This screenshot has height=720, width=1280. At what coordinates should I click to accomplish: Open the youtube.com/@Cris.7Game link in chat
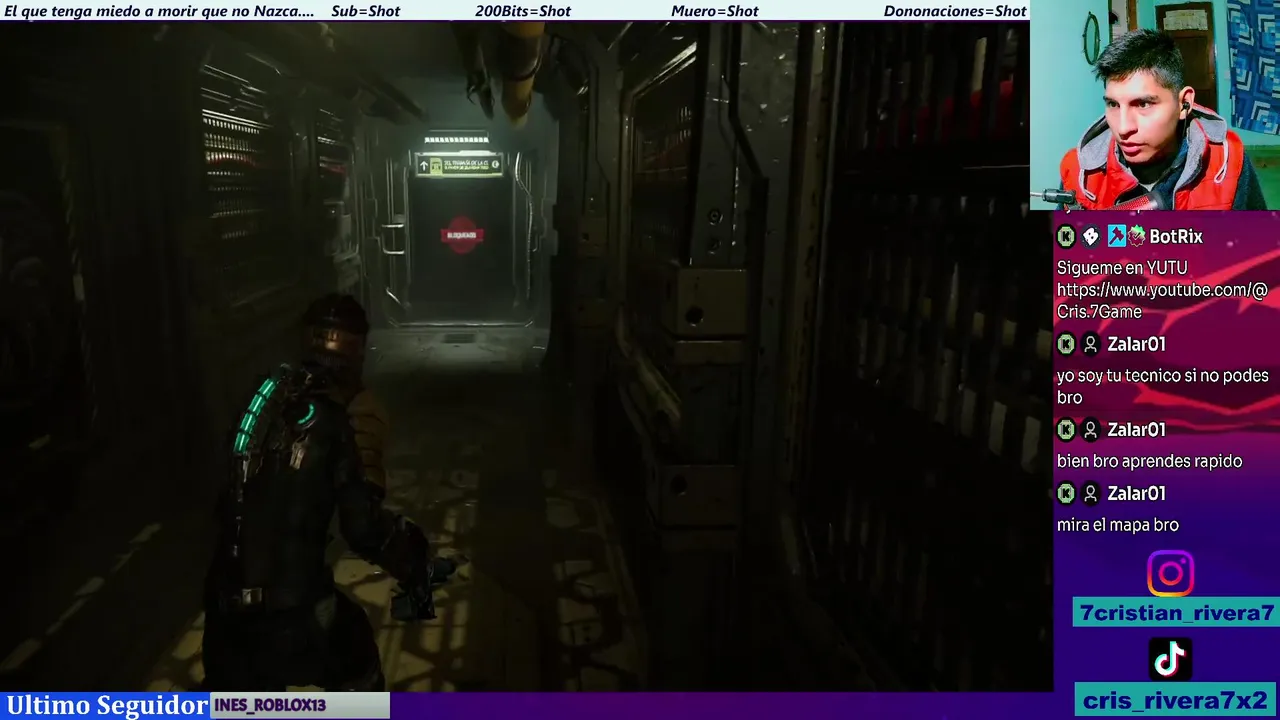tap(1162, 301)
